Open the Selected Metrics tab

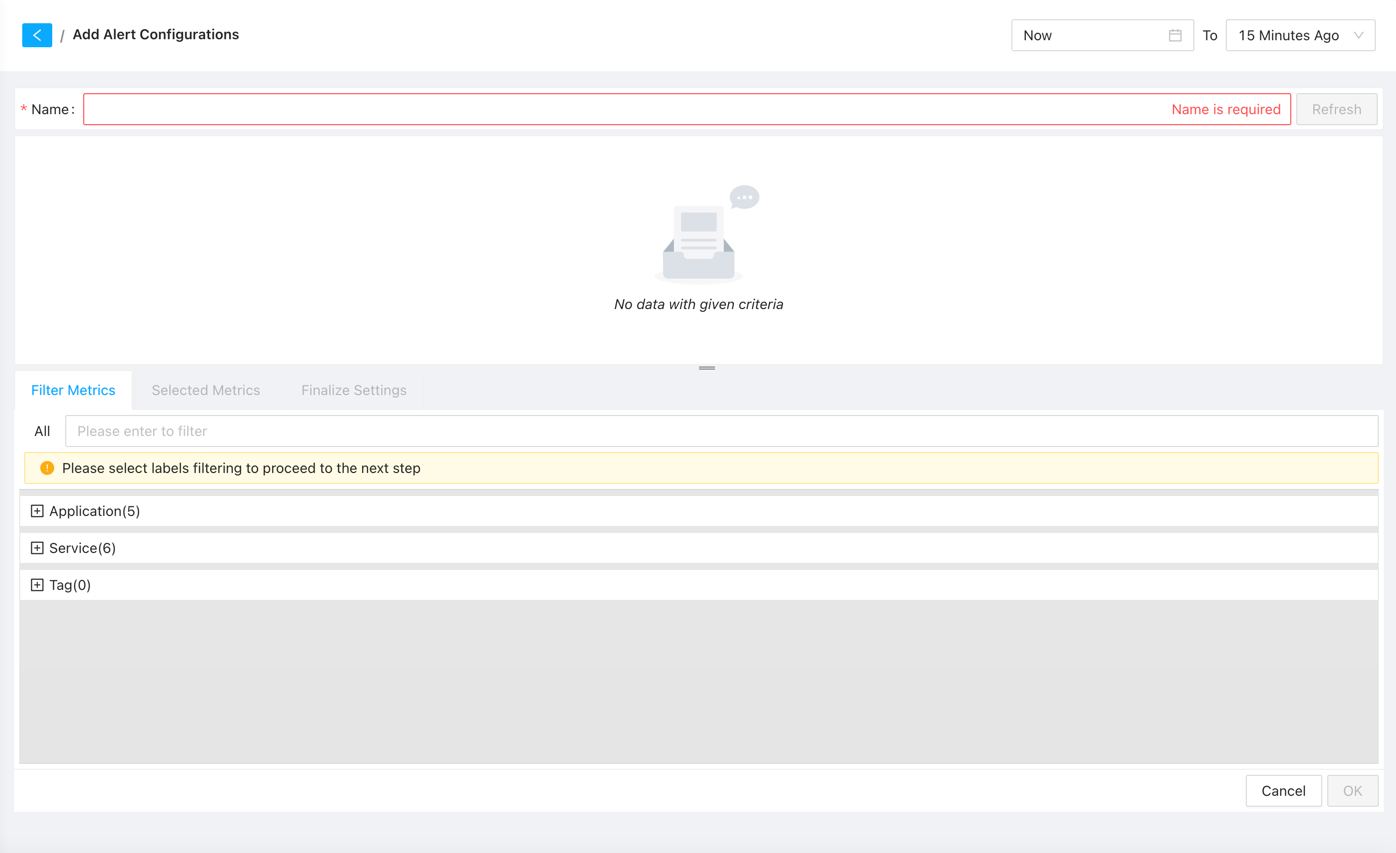click(x=206, y=390)
